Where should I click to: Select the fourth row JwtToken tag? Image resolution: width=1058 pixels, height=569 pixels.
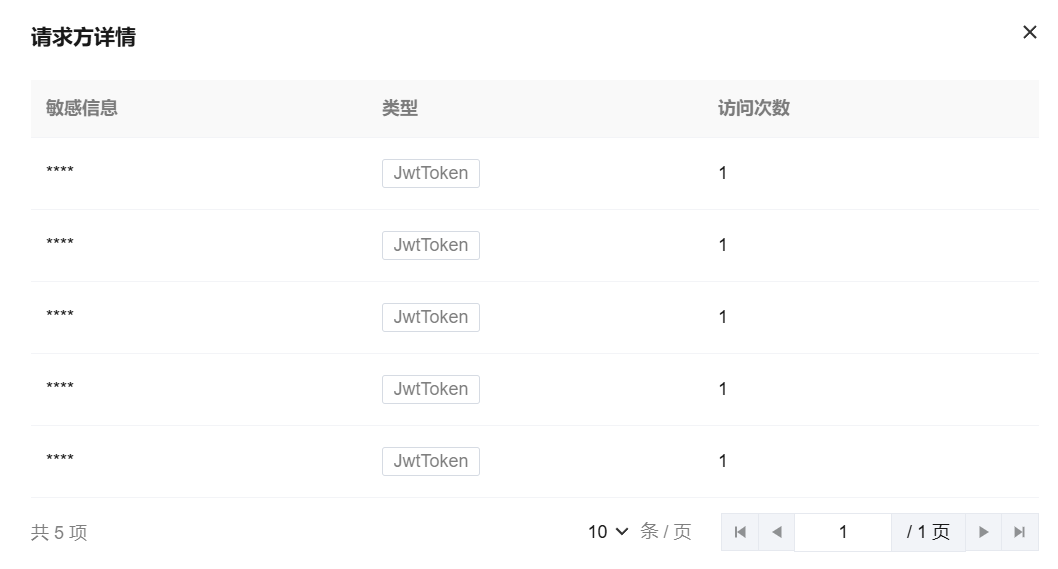pos(430,389)
